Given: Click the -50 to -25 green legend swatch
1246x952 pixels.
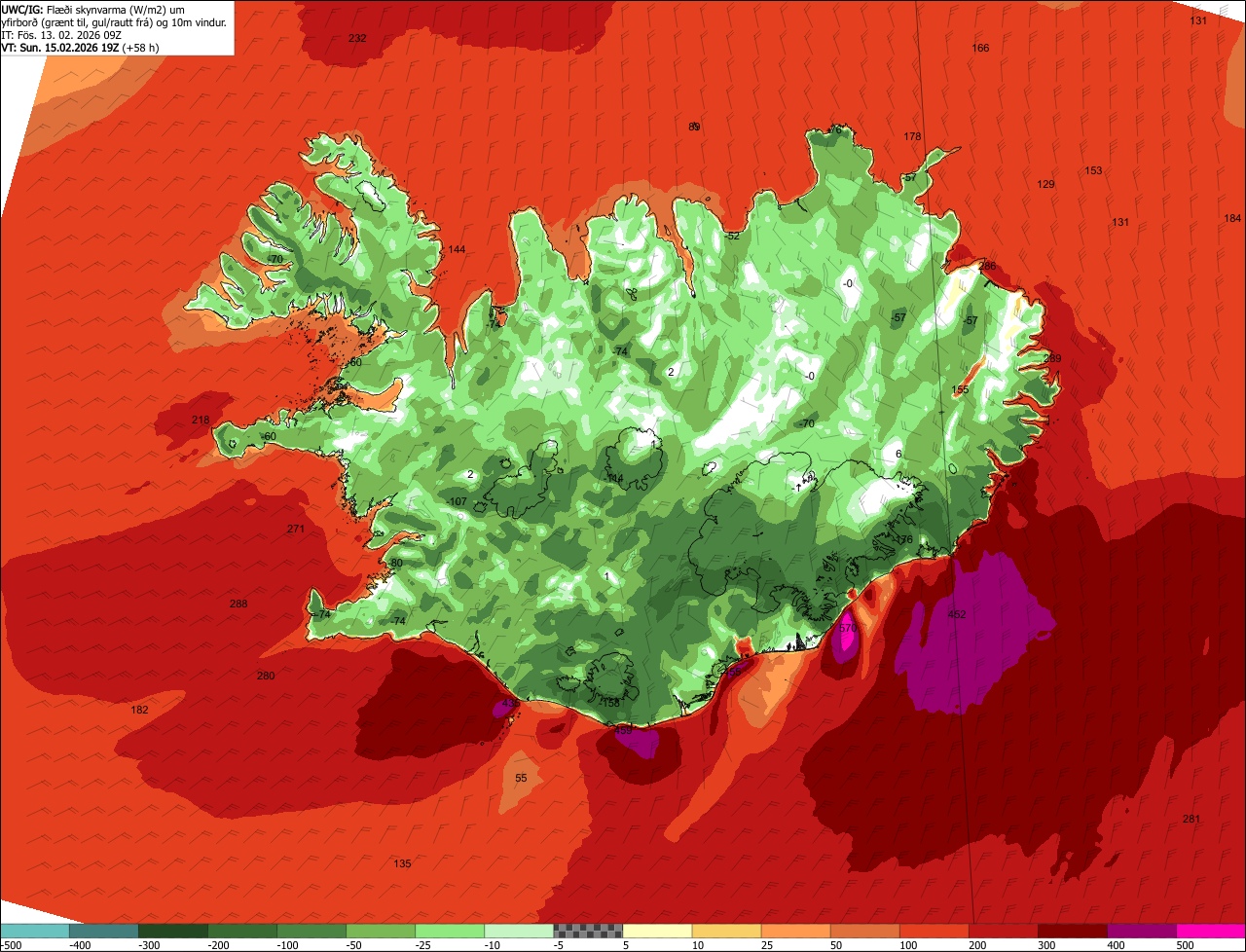Looking at the screenshot, I should 381,931.
